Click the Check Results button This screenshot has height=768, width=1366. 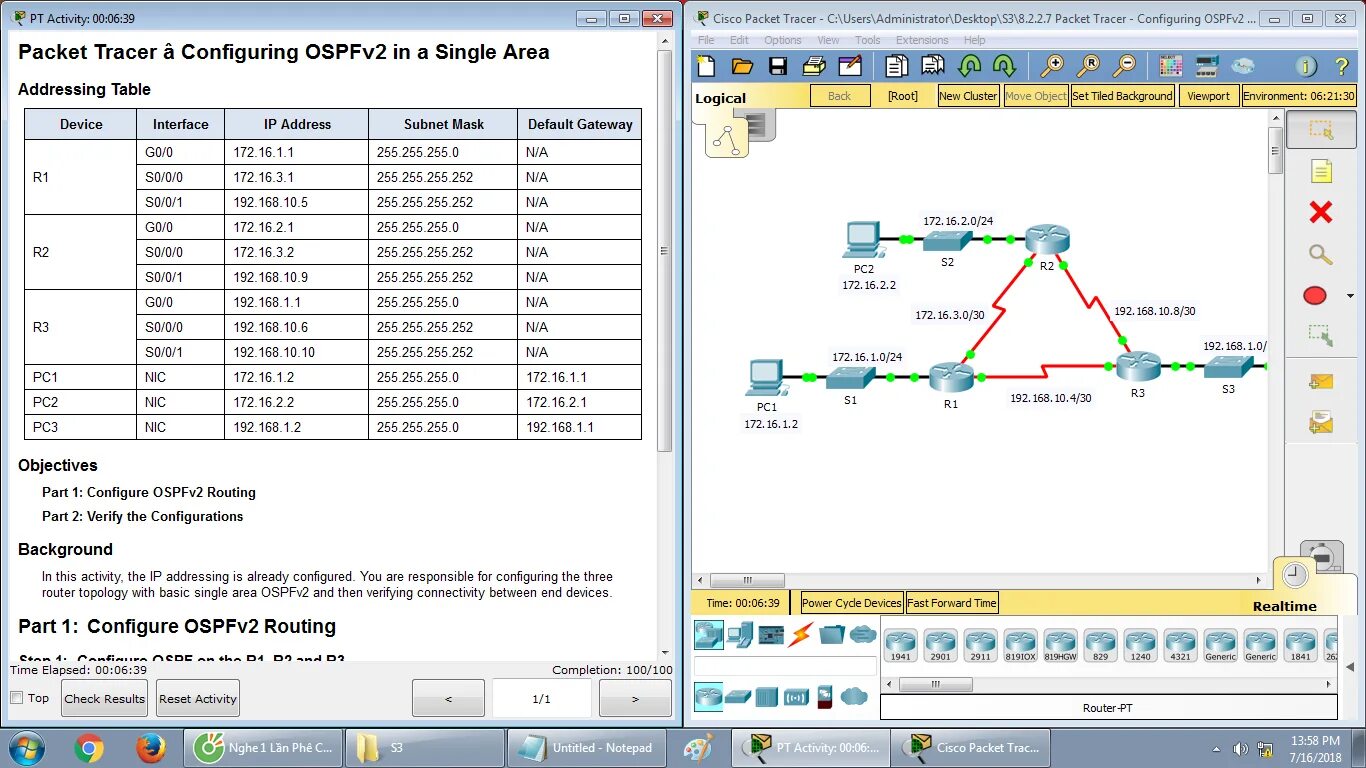105,699
